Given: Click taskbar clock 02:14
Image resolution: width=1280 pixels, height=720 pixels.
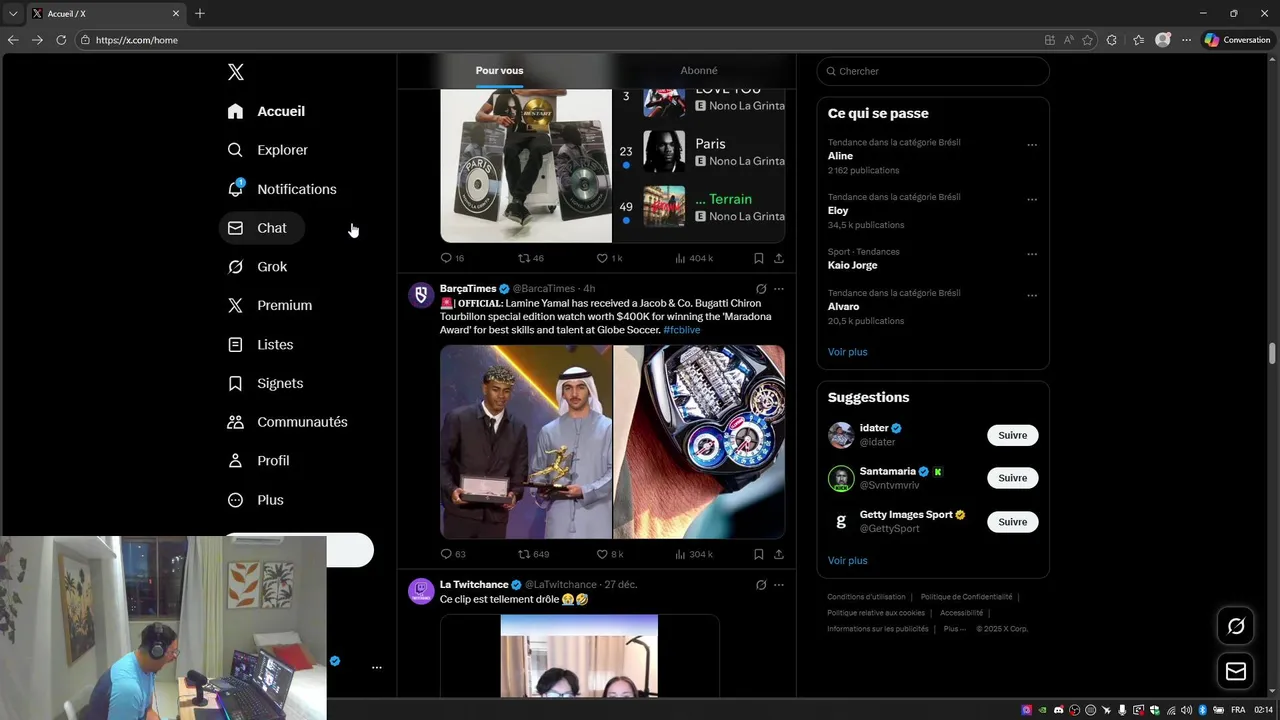Looking at the screenshot, I should coord(1264,710).
